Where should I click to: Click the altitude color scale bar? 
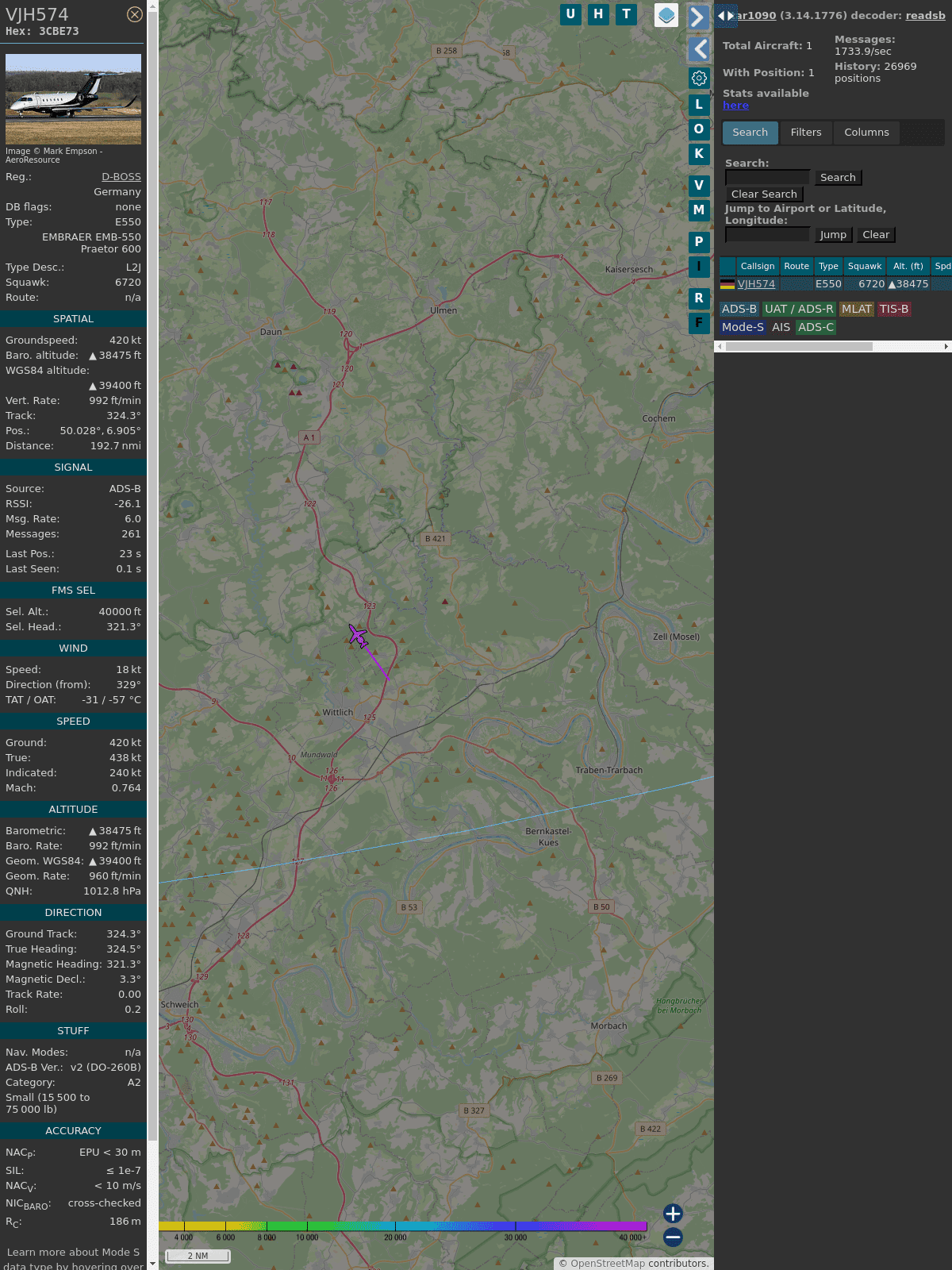click(x=403, y=1226)
